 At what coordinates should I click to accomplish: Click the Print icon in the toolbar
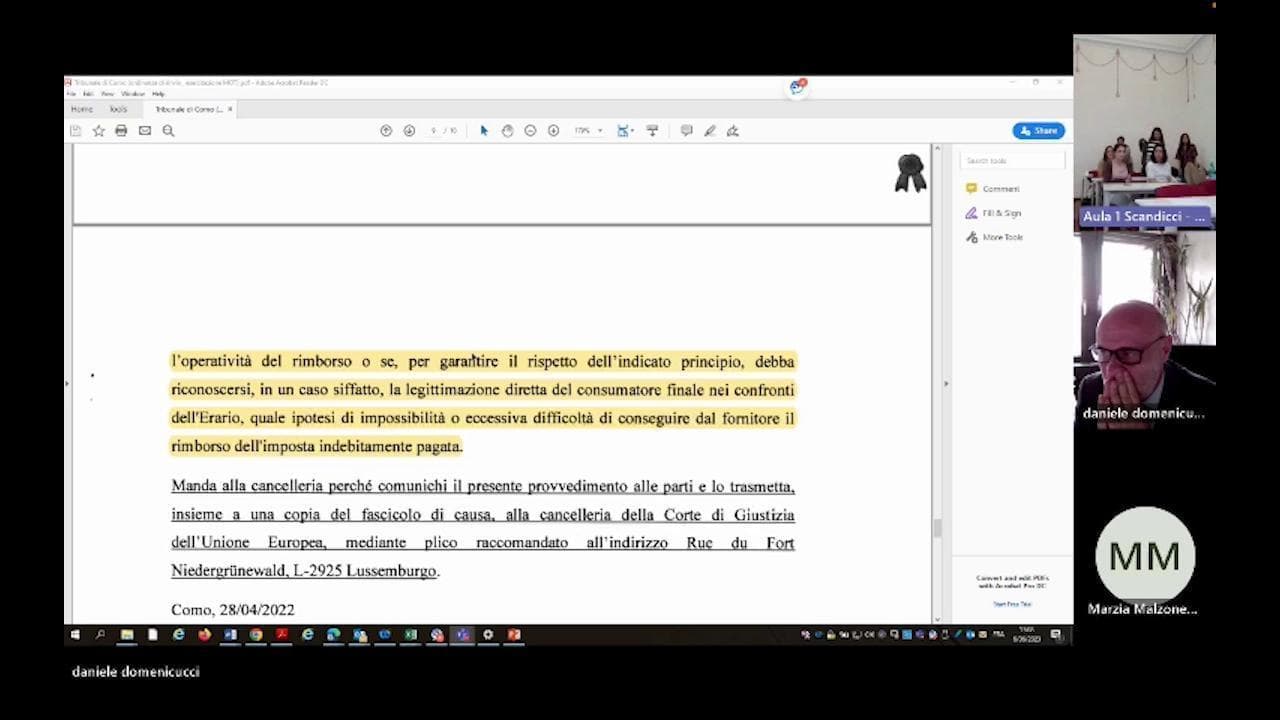[x=121, y=131]
